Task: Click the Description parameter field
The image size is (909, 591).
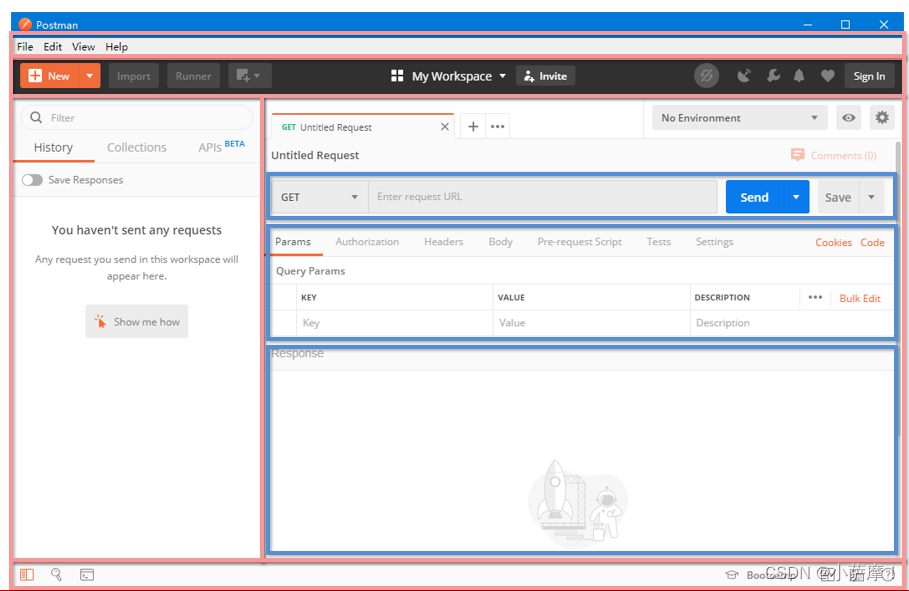Action: 791,322
